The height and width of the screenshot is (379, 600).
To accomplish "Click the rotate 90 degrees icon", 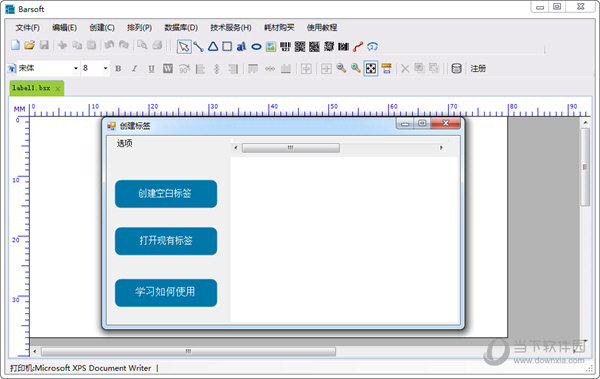I will (x=184, y=69).
